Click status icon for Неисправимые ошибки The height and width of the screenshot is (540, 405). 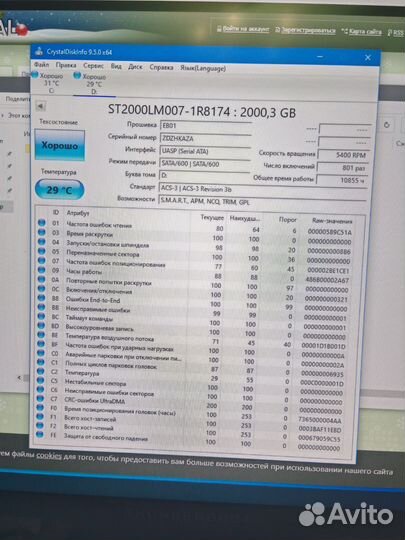(x=41, y=307)
